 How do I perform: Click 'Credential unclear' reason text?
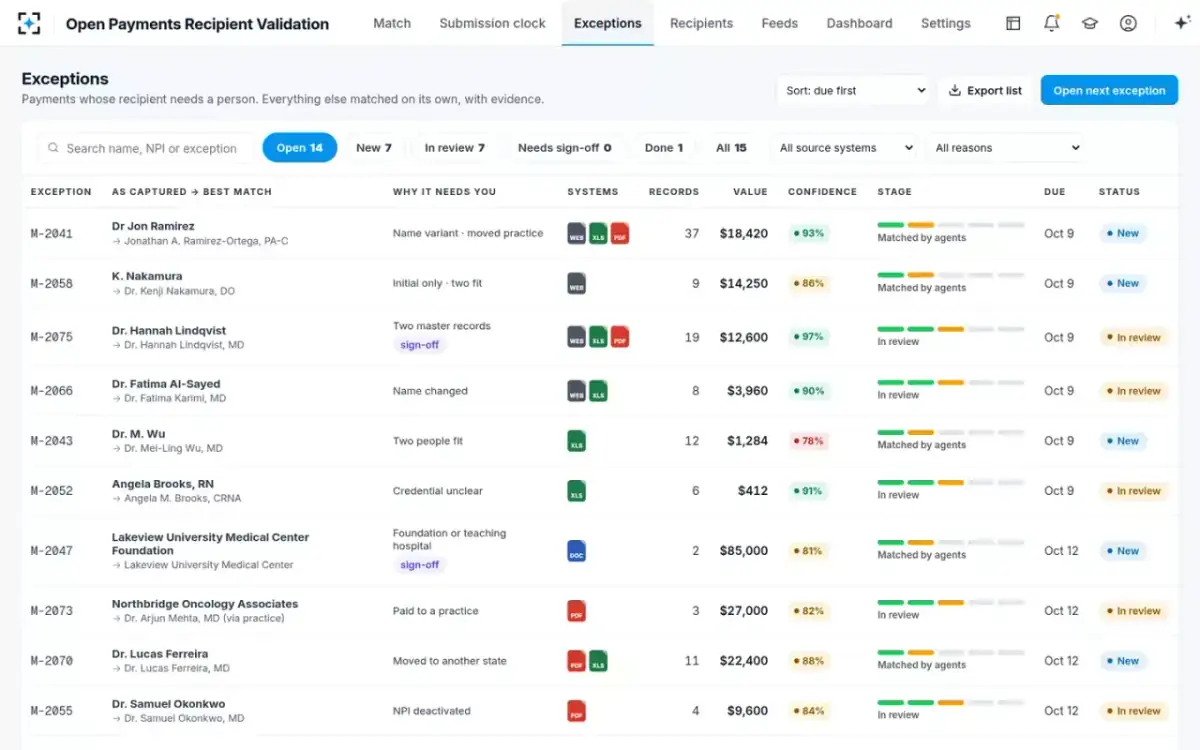tap(438, 491)
